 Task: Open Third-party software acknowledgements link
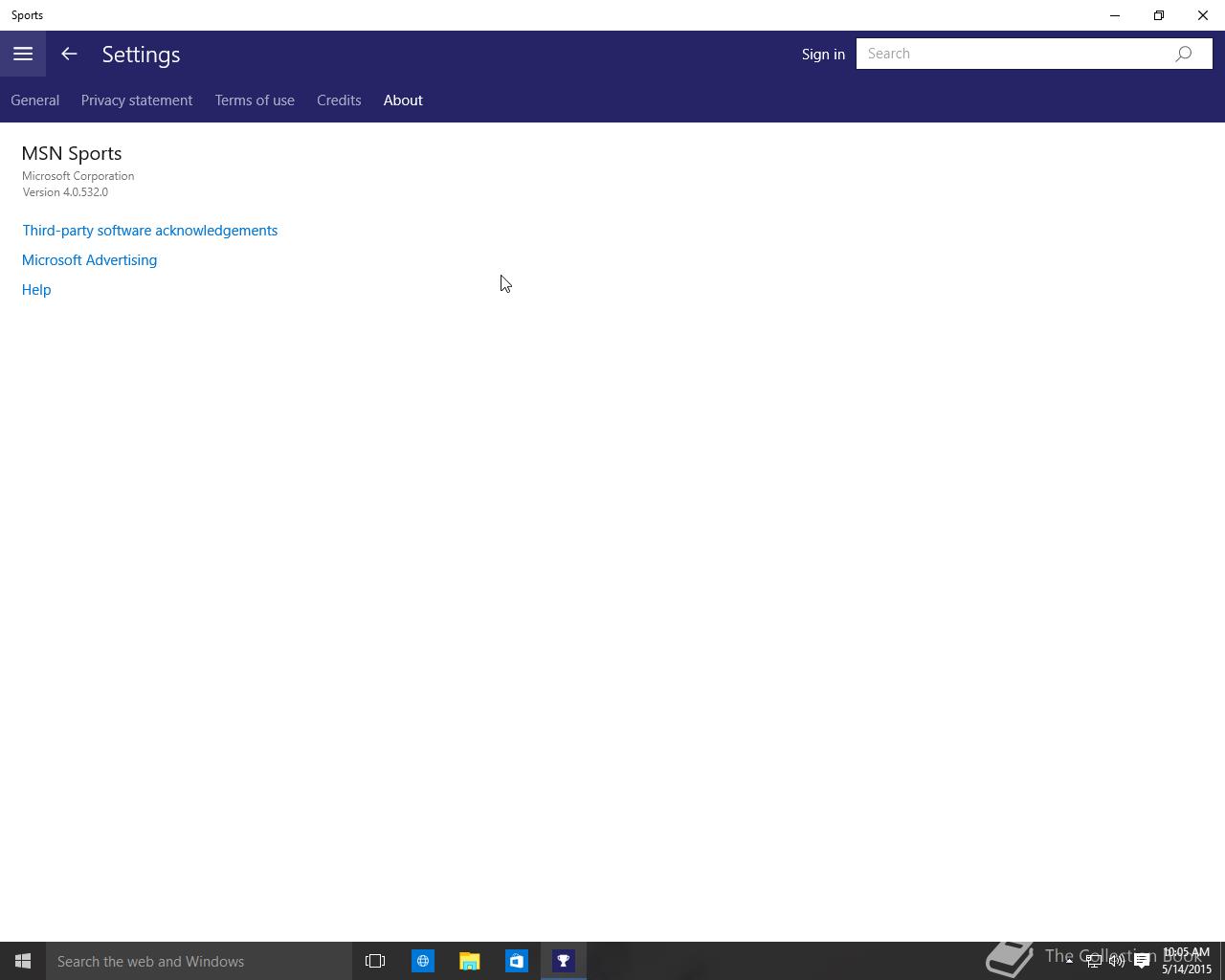coord(150,231)
